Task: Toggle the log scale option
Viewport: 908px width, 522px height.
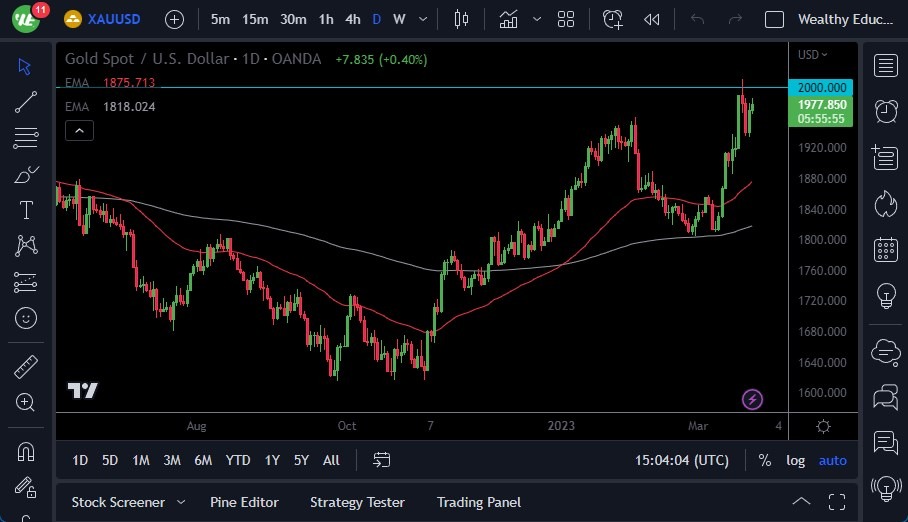Action: pos(795,460)
